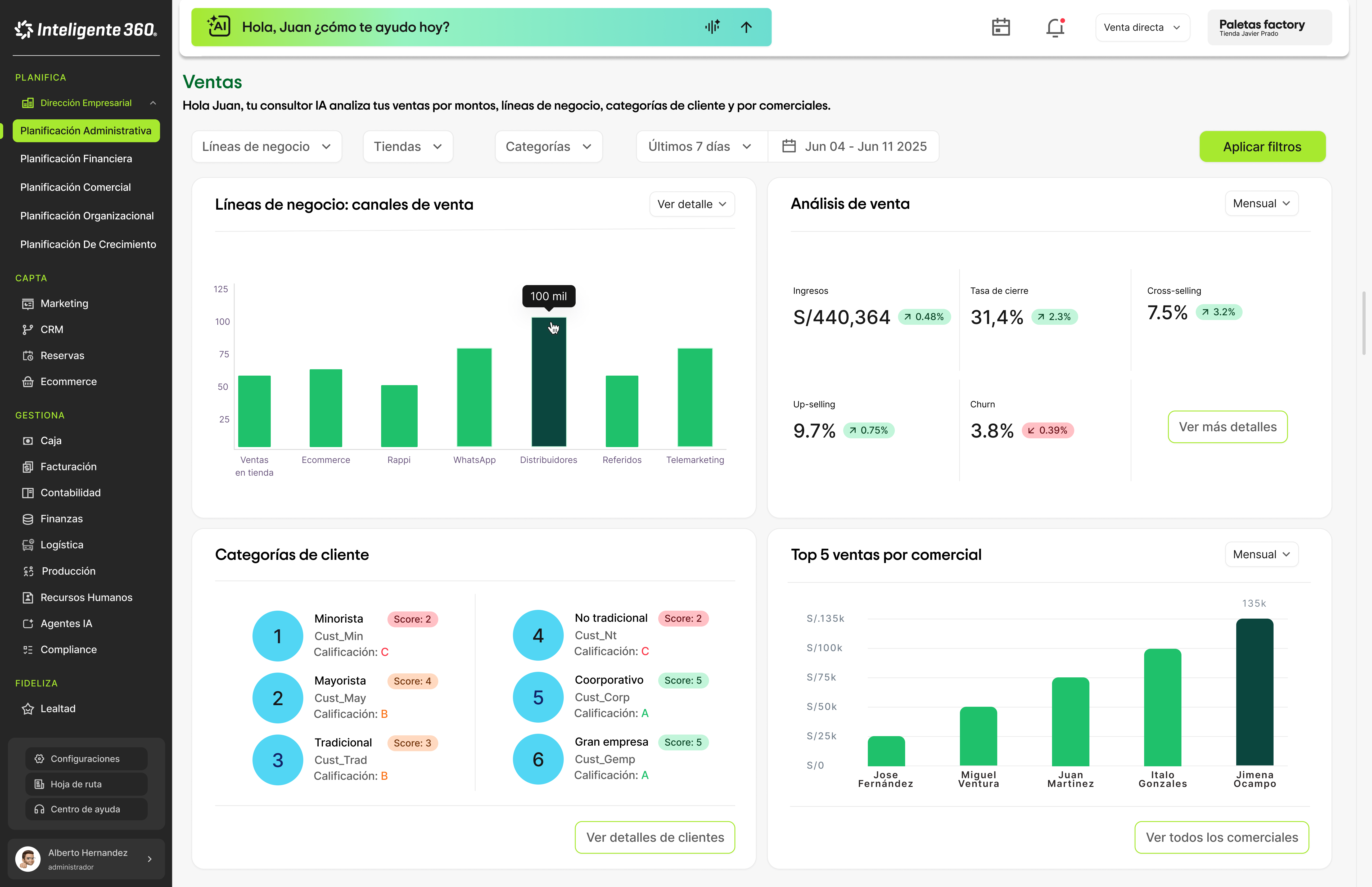Open the Líneas de negocio dropdown

[266, 147]
